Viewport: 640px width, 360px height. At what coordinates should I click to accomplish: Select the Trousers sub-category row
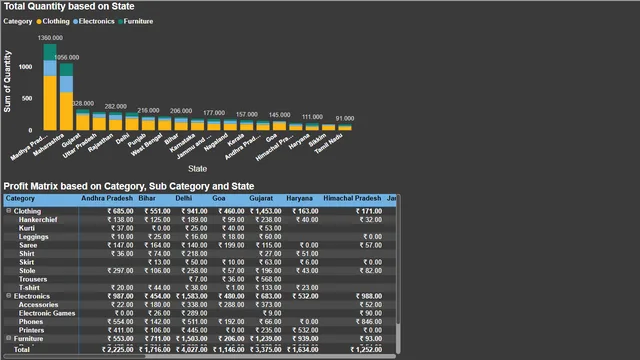(33, 279)
